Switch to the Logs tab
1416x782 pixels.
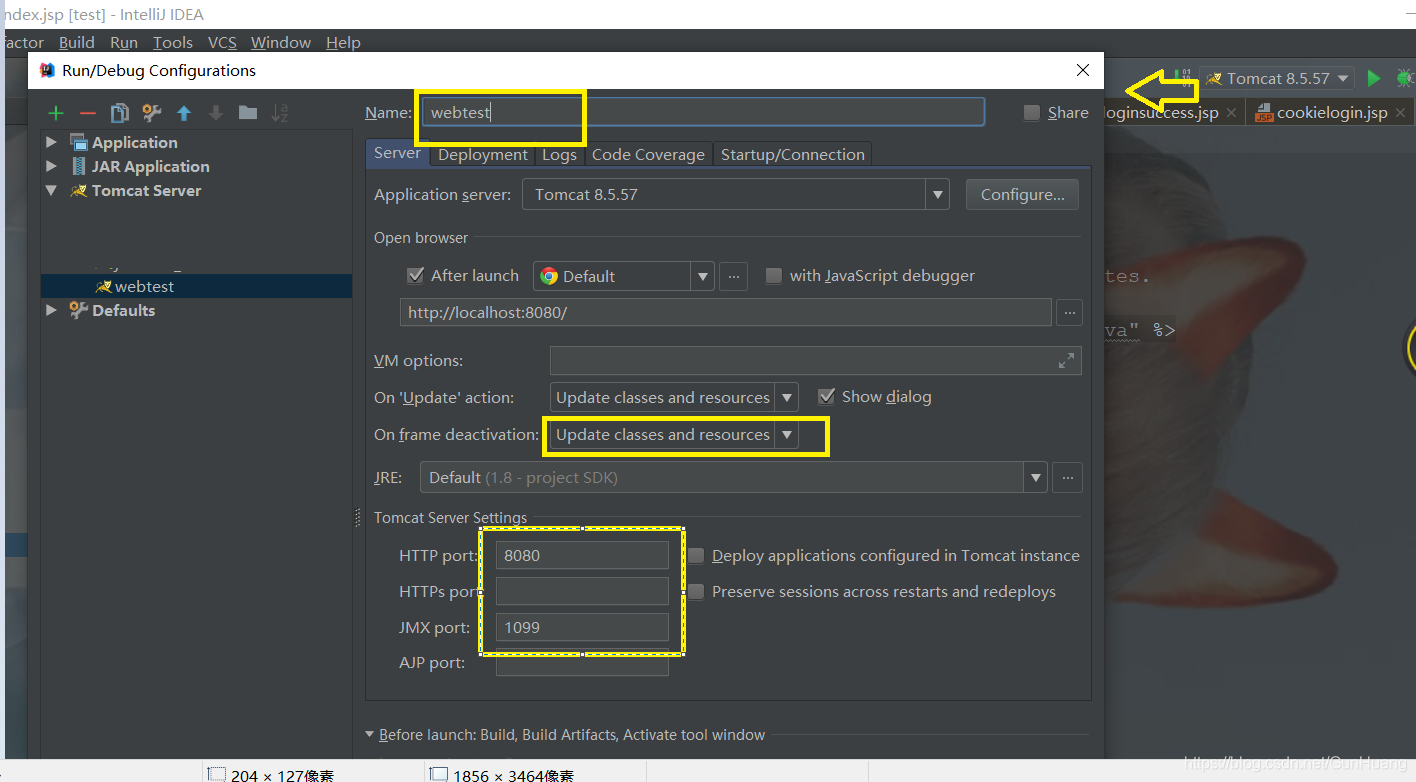tap(560, 154)
